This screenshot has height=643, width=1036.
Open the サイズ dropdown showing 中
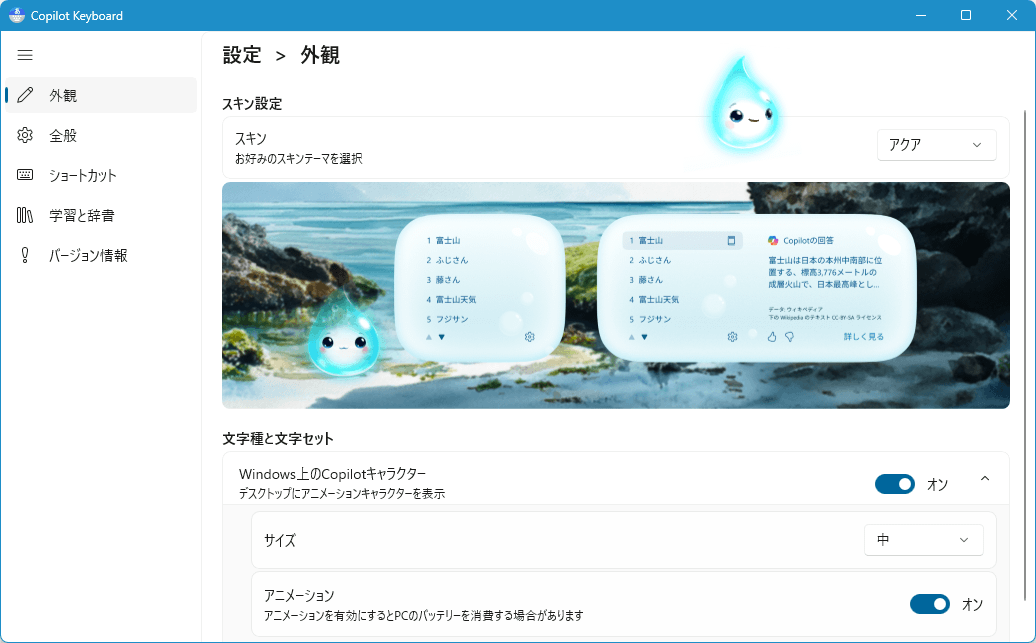[x=923, y=540]
